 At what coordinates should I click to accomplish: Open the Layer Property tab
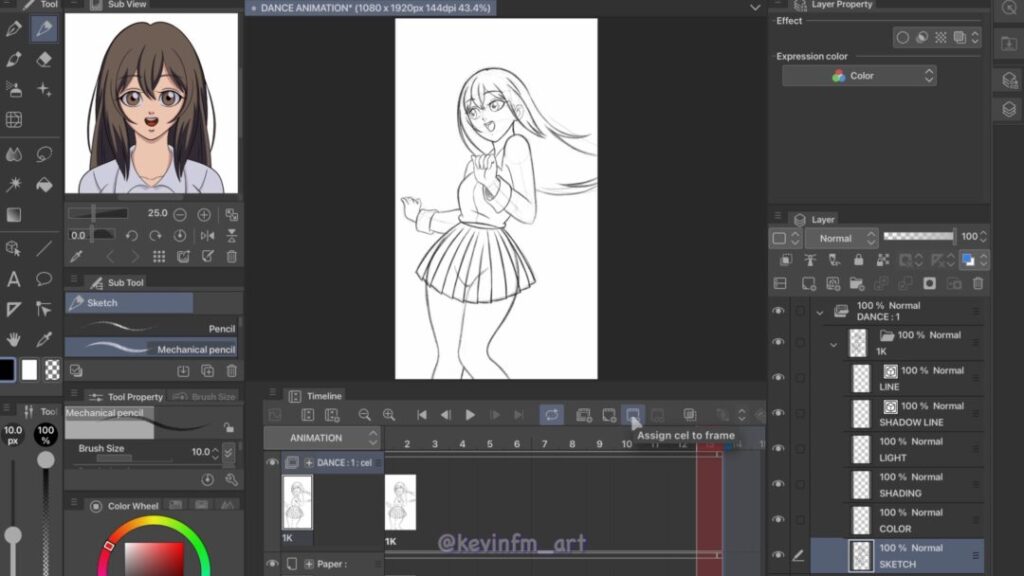pos(833,5)
